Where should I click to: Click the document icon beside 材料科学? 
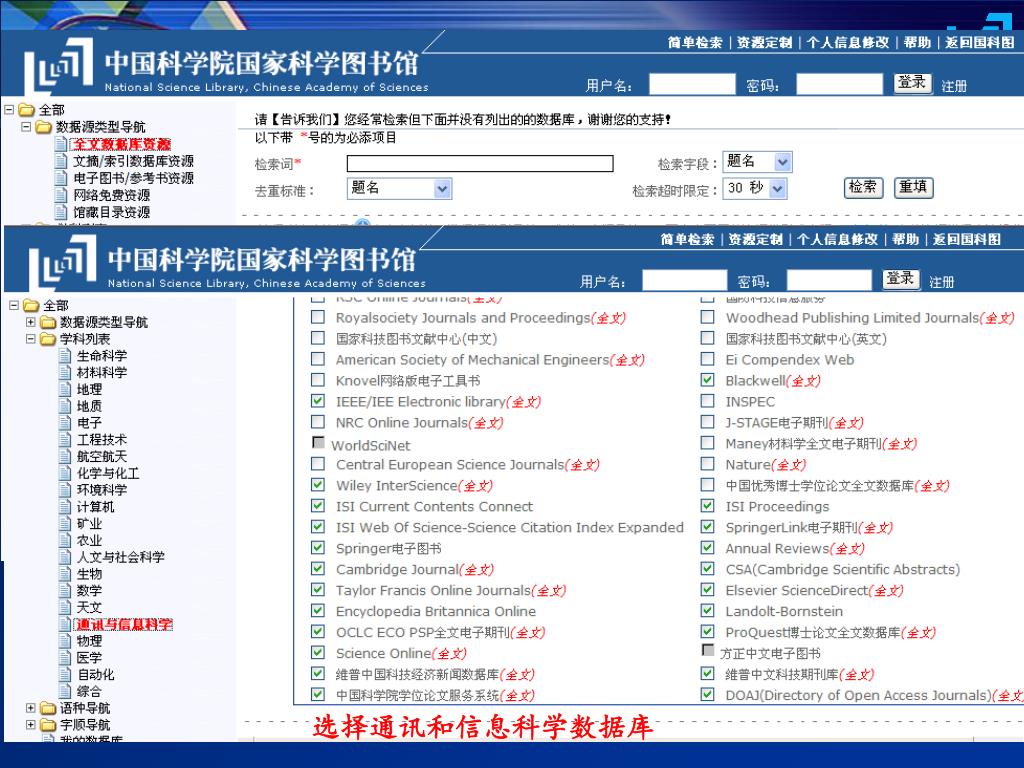(65, 372)
